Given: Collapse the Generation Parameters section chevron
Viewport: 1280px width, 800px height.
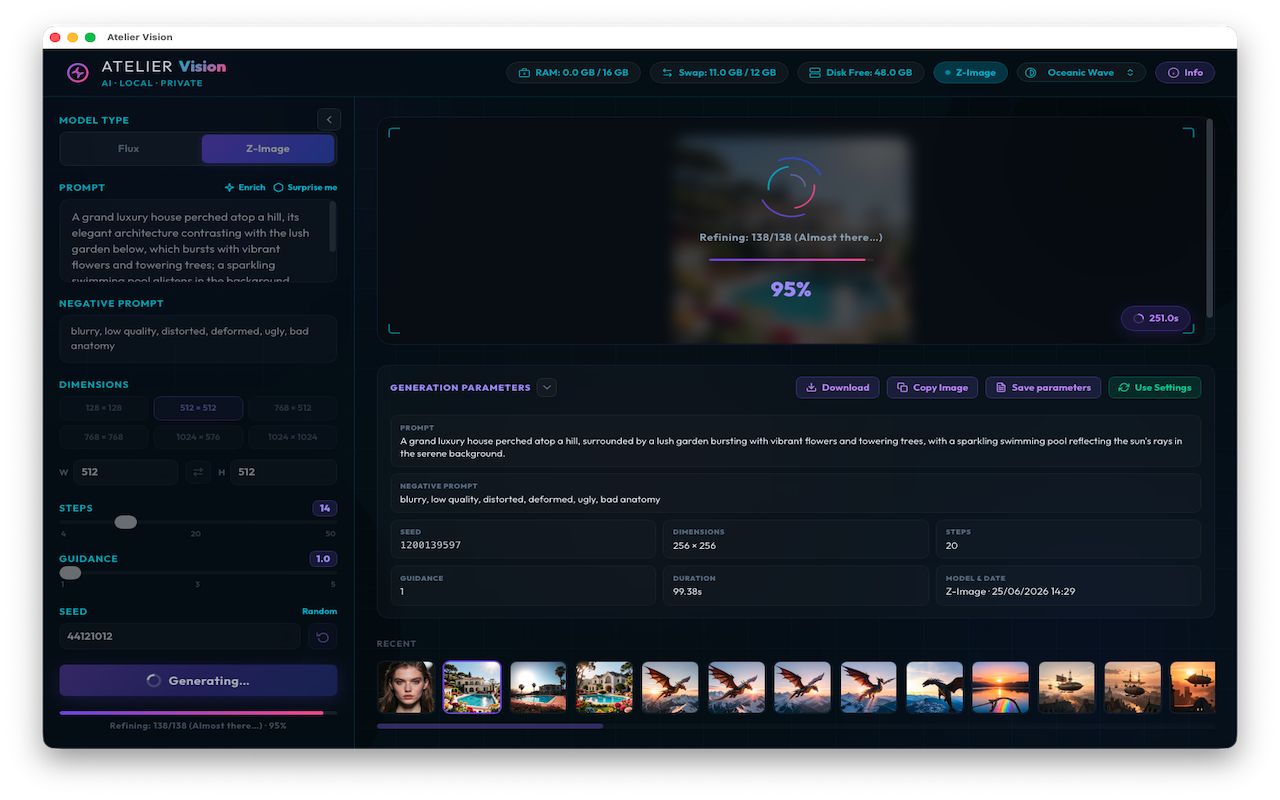Looking at the screenshot, I should 546,388.
